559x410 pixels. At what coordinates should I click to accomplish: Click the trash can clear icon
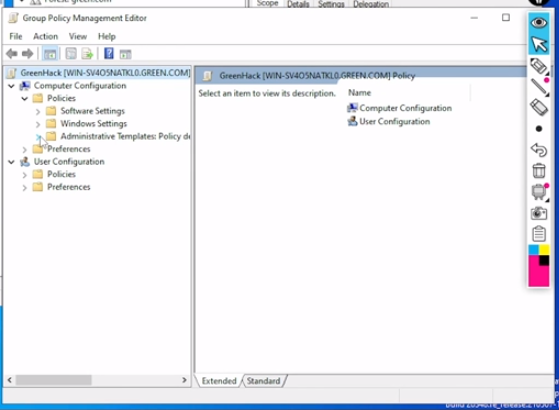coord(539,171)
